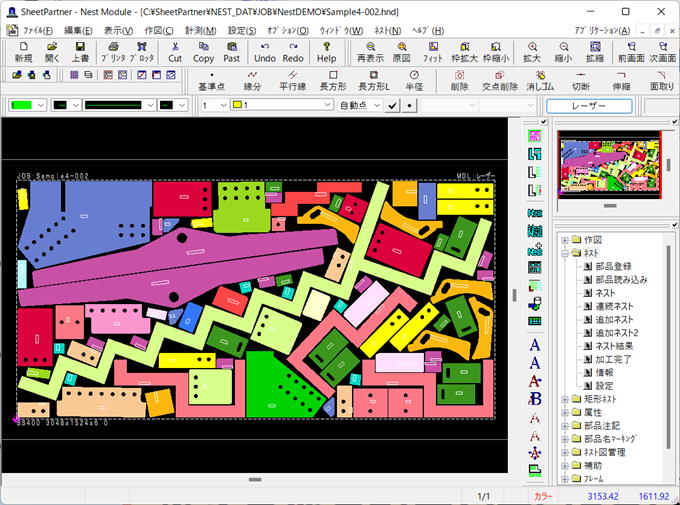680x505 pixels.
Task: Open the ネスト(N) menu
Action: click(387, 31)
